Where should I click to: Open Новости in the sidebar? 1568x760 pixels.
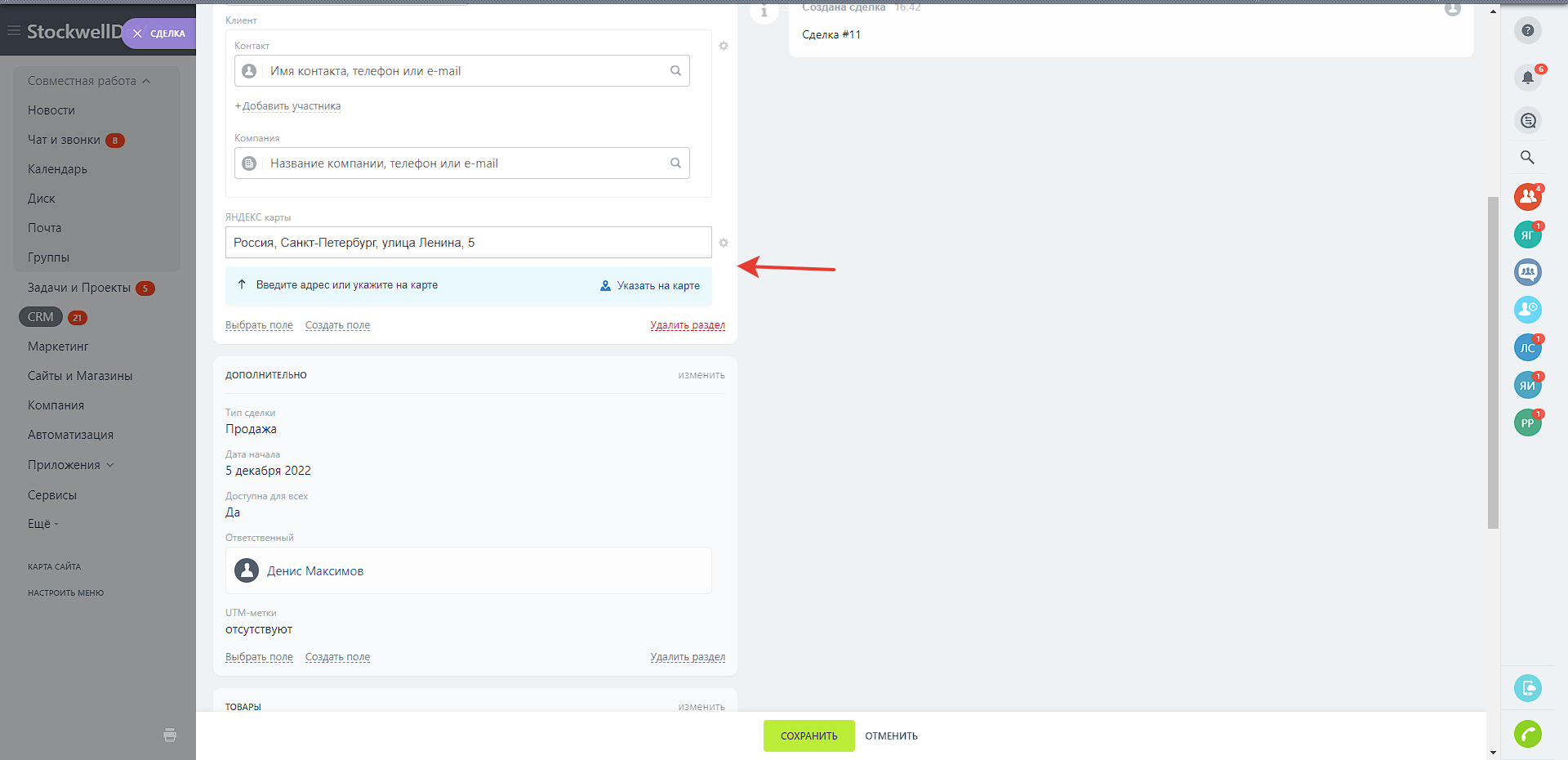(51, 110)
